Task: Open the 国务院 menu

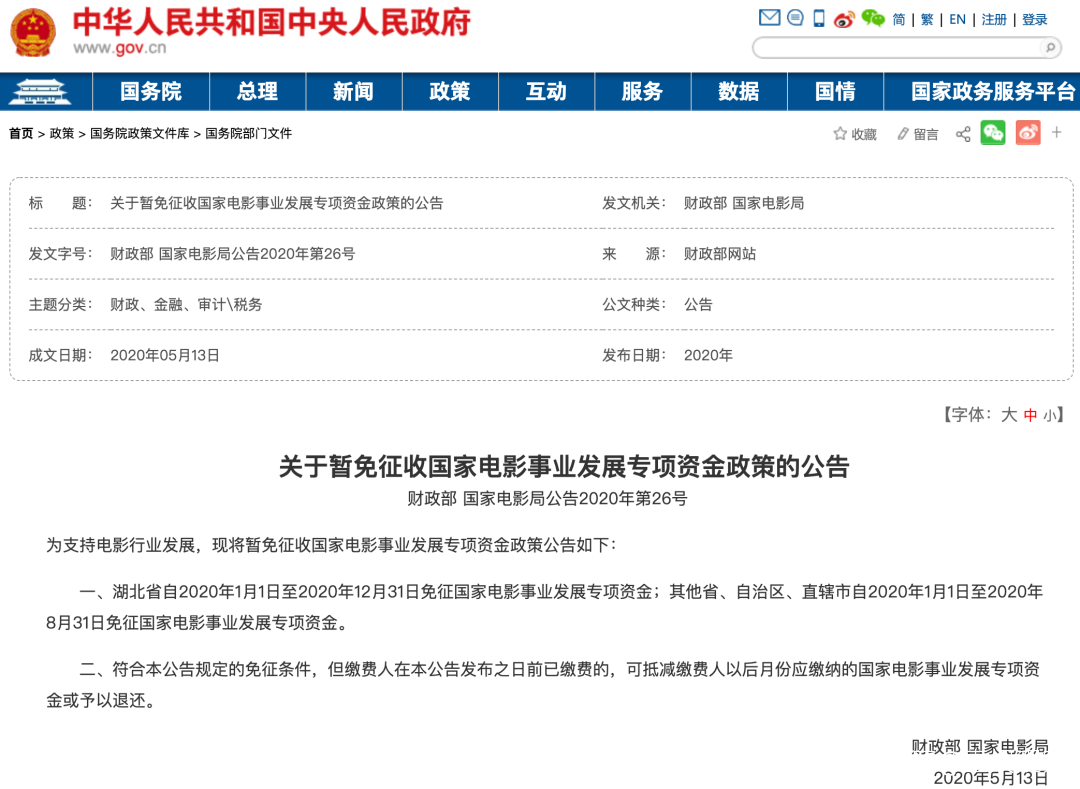Action: click(151, 92)
